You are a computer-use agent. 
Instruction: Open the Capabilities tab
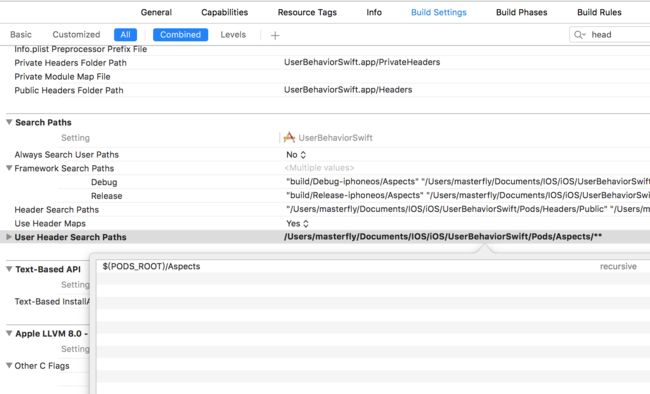click(225, 12)
